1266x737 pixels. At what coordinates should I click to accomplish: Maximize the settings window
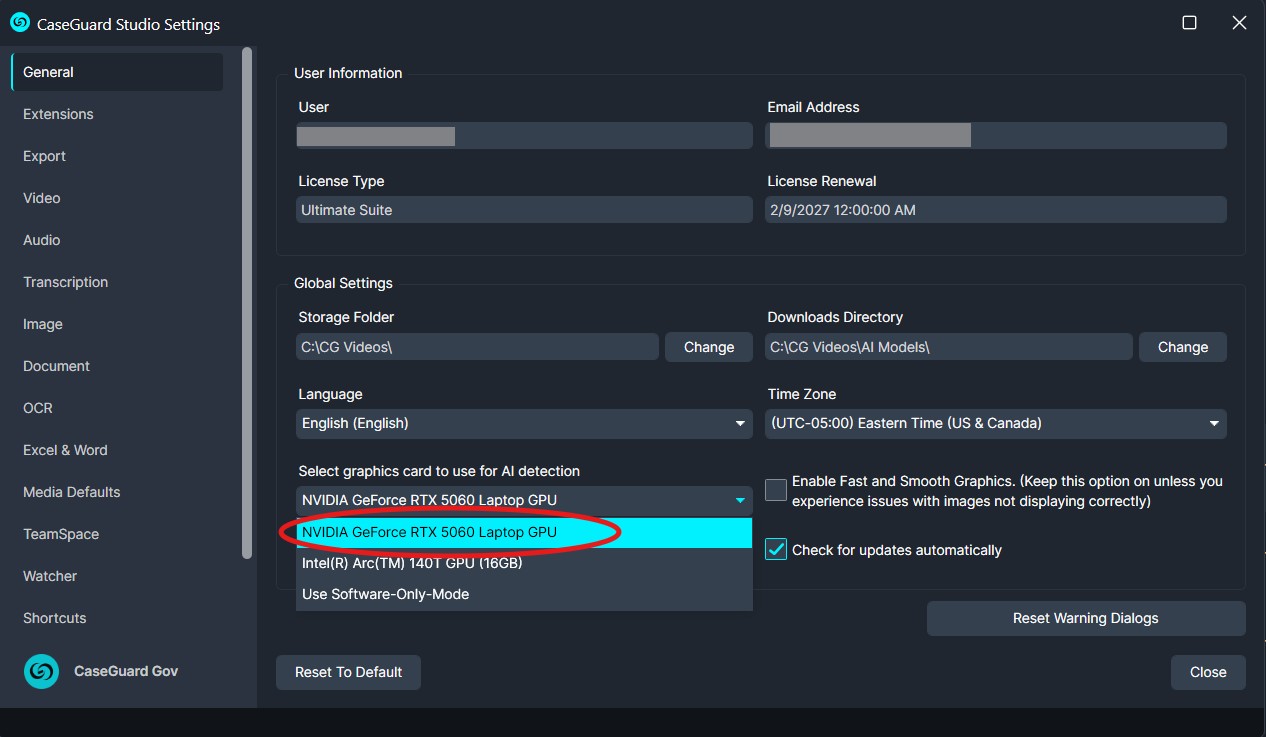click(1189, 23)
